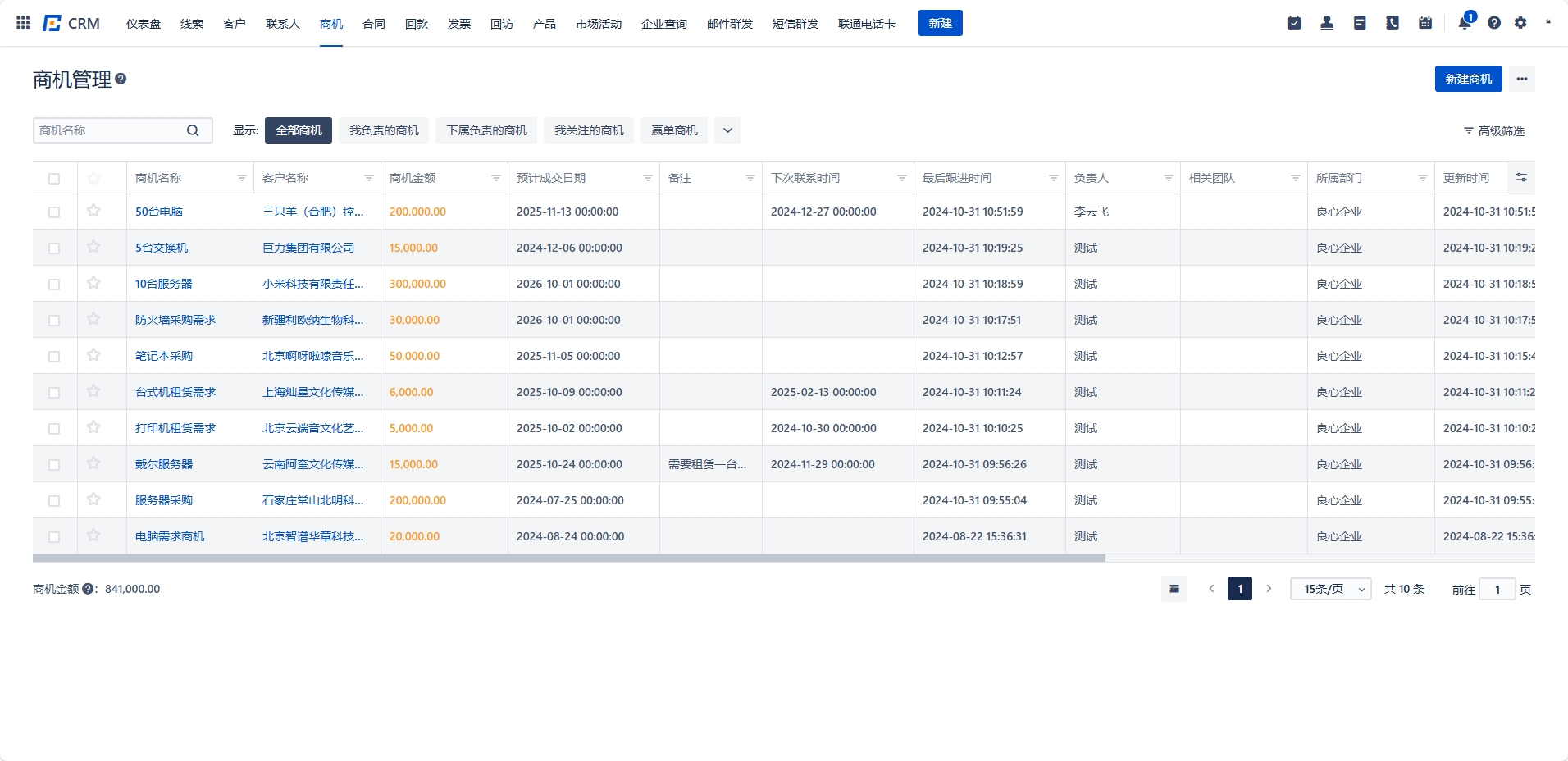Open the approval stamp icon in header
Image resolution: width=1568 pixels, height=761 pixels.
click(x=1327, y=23)
